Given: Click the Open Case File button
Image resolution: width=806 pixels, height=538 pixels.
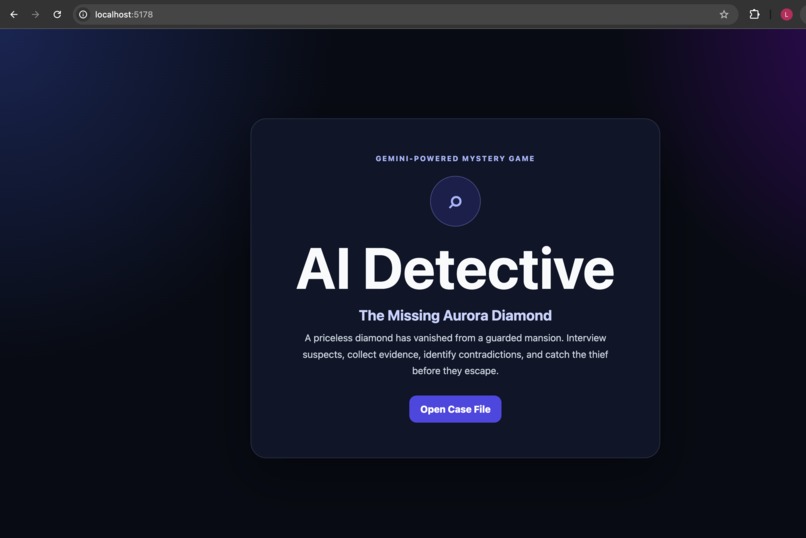Looking at the screenshot, I should 455,409.
